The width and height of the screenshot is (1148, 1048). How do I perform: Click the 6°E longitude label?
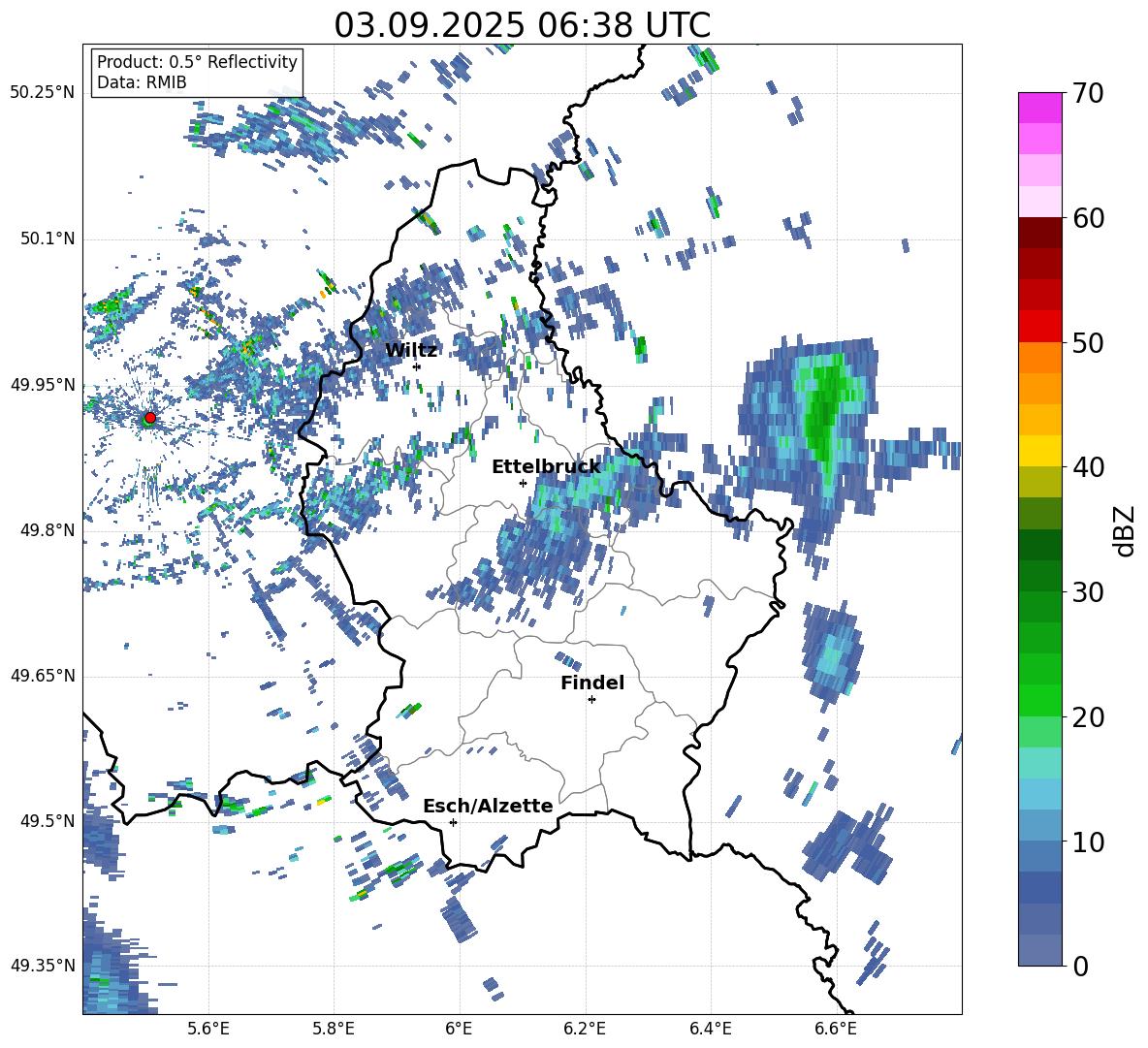click(459, 1029)
